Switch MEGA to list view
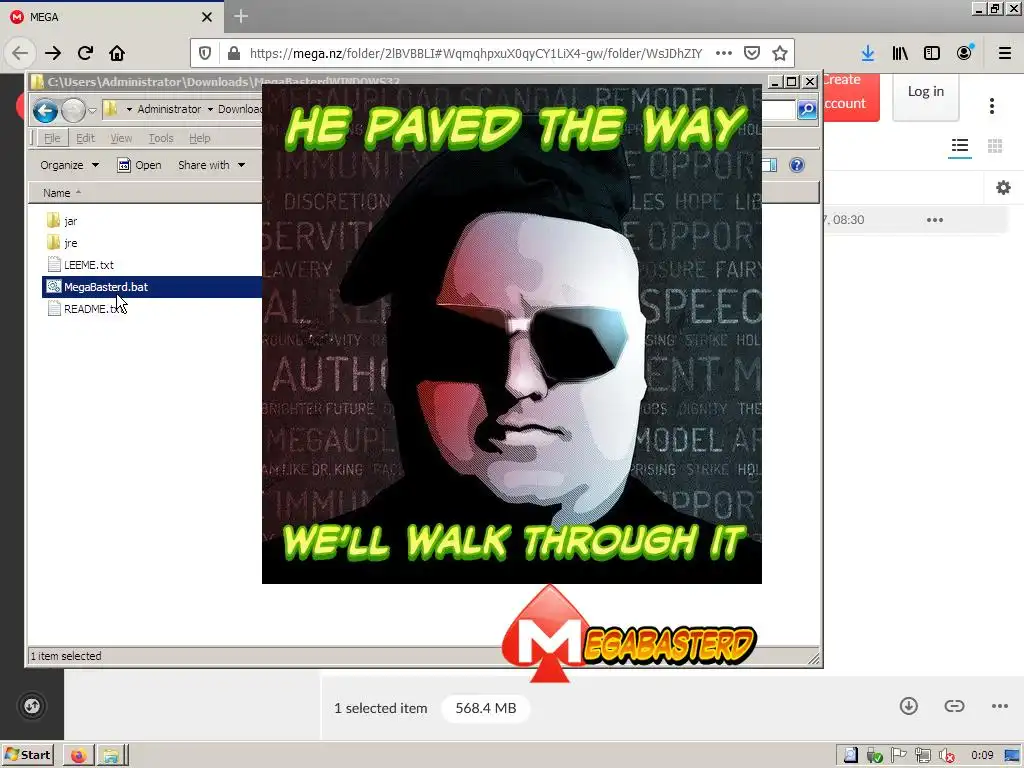This screenshot has width=1024, height=768. click(960, 146)
